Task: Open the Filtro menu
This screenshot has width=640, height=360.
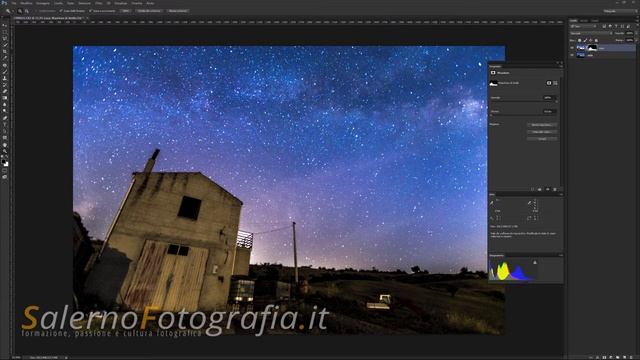Action: pyautogui.click(x=98, y=3)
